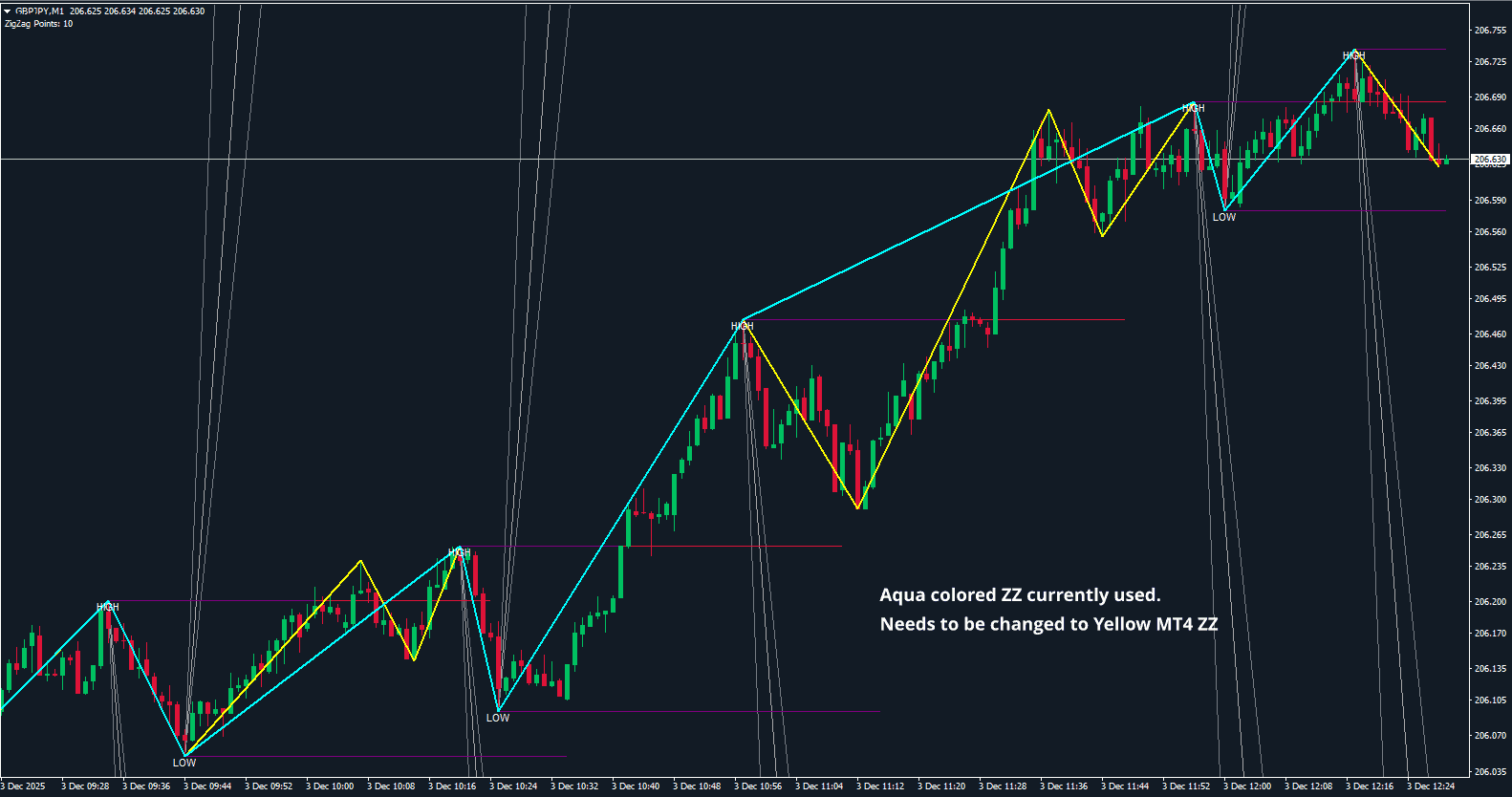Select the LOW label at the 12:00 swing bottom
Viewport: 1512px width, 797px height.
(x=1224, y=217)
